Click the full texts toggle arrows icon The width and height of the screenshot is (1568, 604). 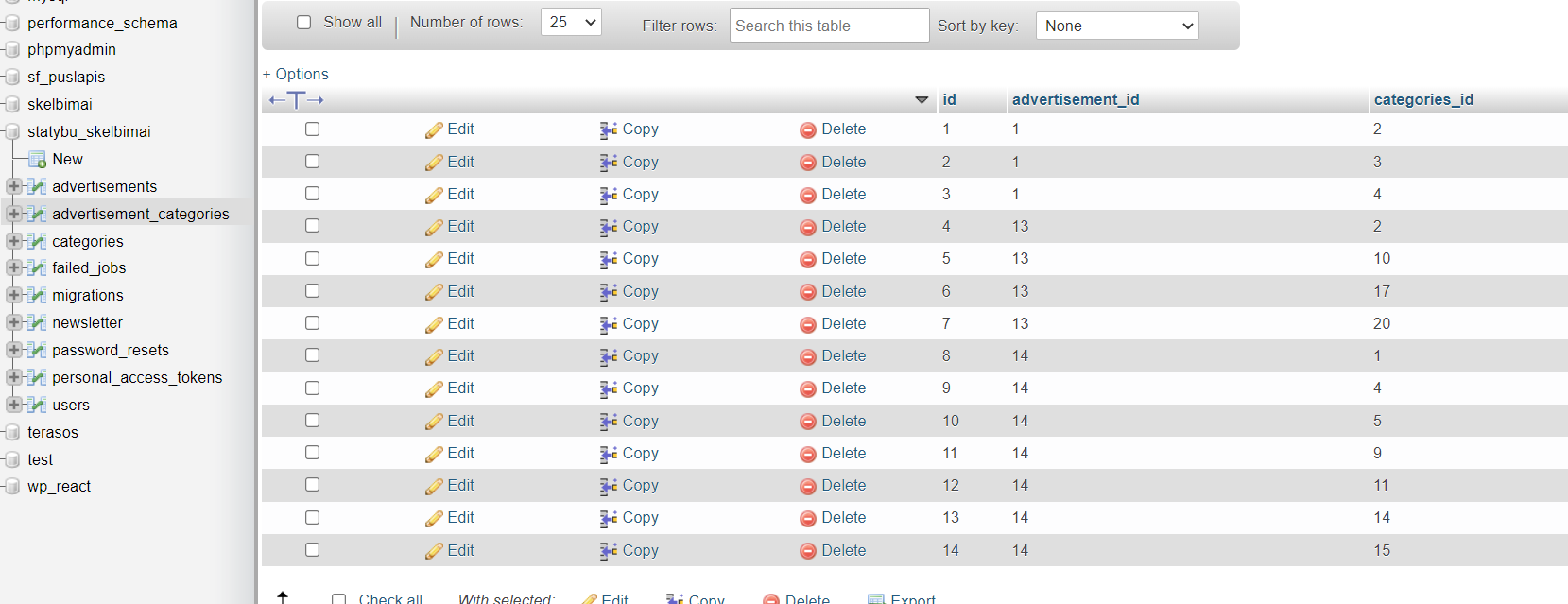297,100
